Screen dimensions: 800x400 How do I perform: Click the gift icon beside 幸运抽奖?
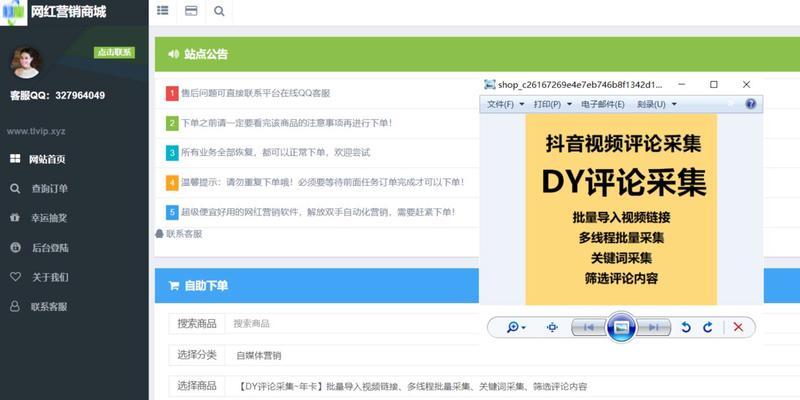(15, 218)
